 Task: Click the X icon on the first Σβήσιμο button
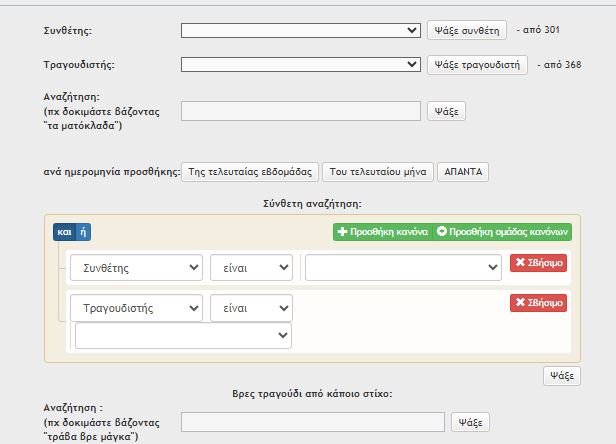[520, 262]
